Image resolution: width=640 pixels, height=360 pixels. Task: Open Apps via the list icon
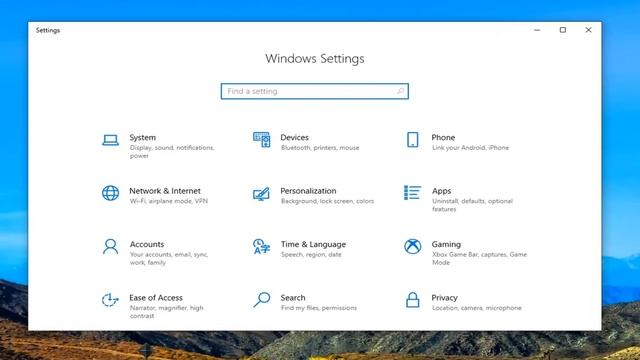point(412,193)
